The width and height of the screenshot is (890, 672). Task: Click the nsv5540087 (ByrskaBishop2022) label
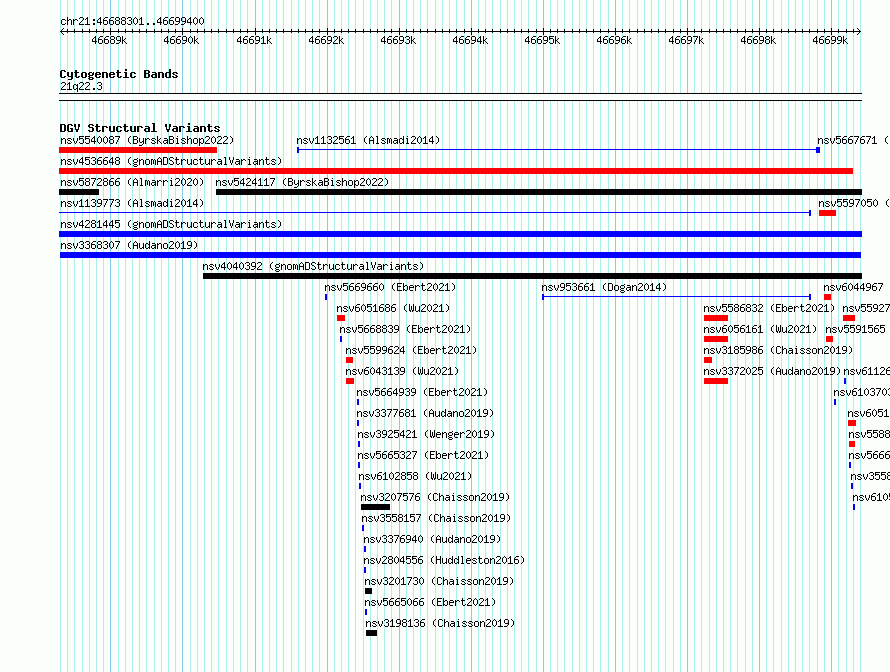[147, 140]
